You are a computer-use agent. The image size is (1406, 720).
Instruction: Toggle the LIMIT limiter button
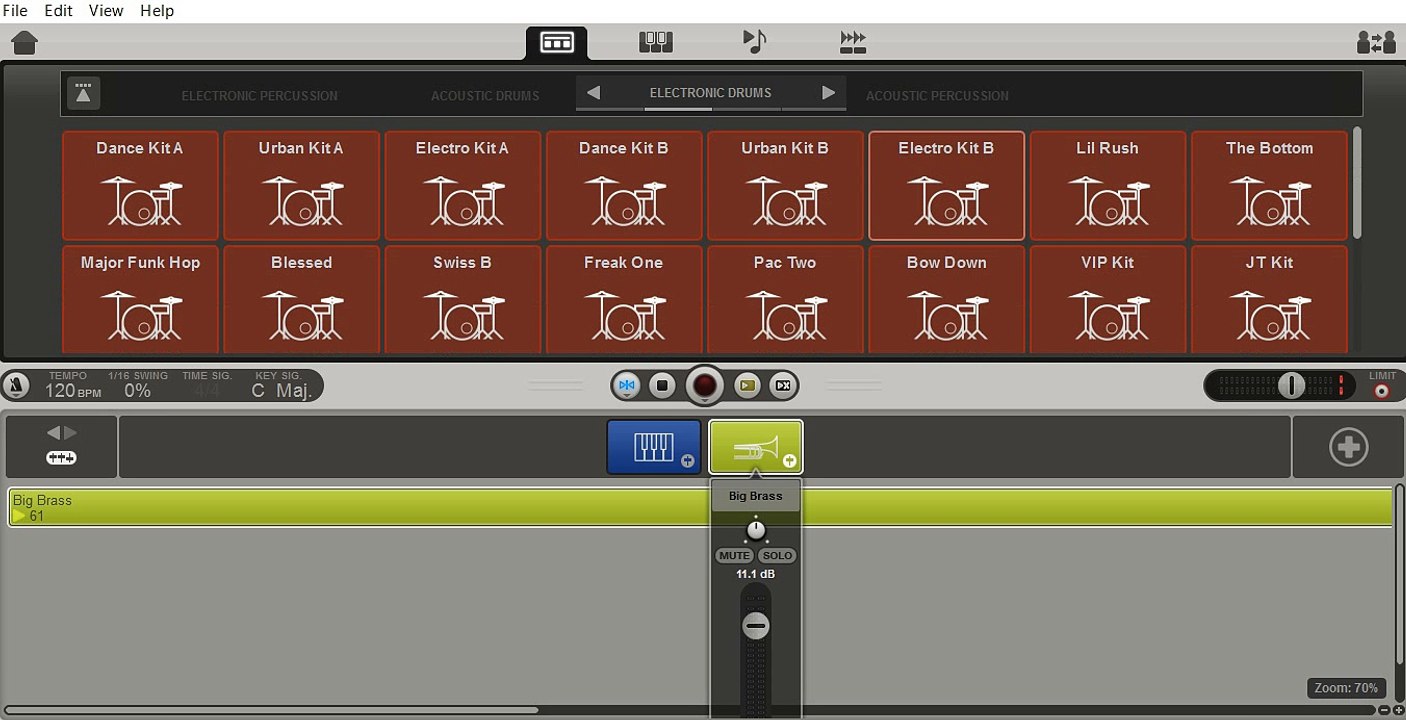[1382, 390]
